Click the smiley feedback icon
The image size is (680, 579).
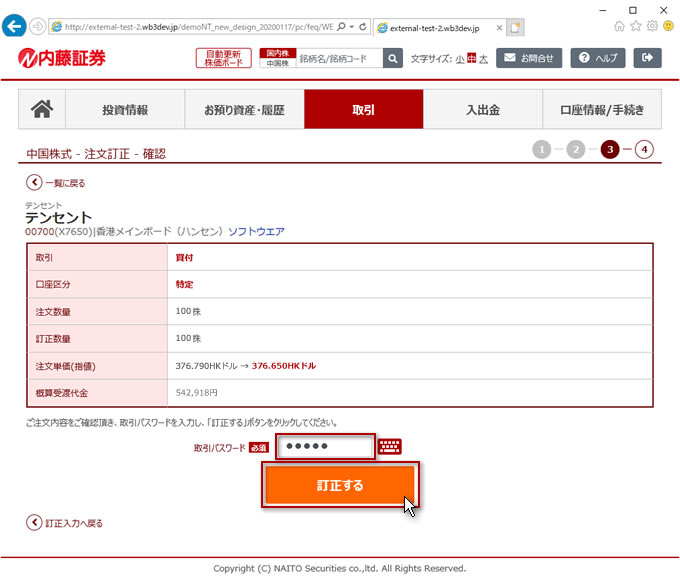coord(668,26)
